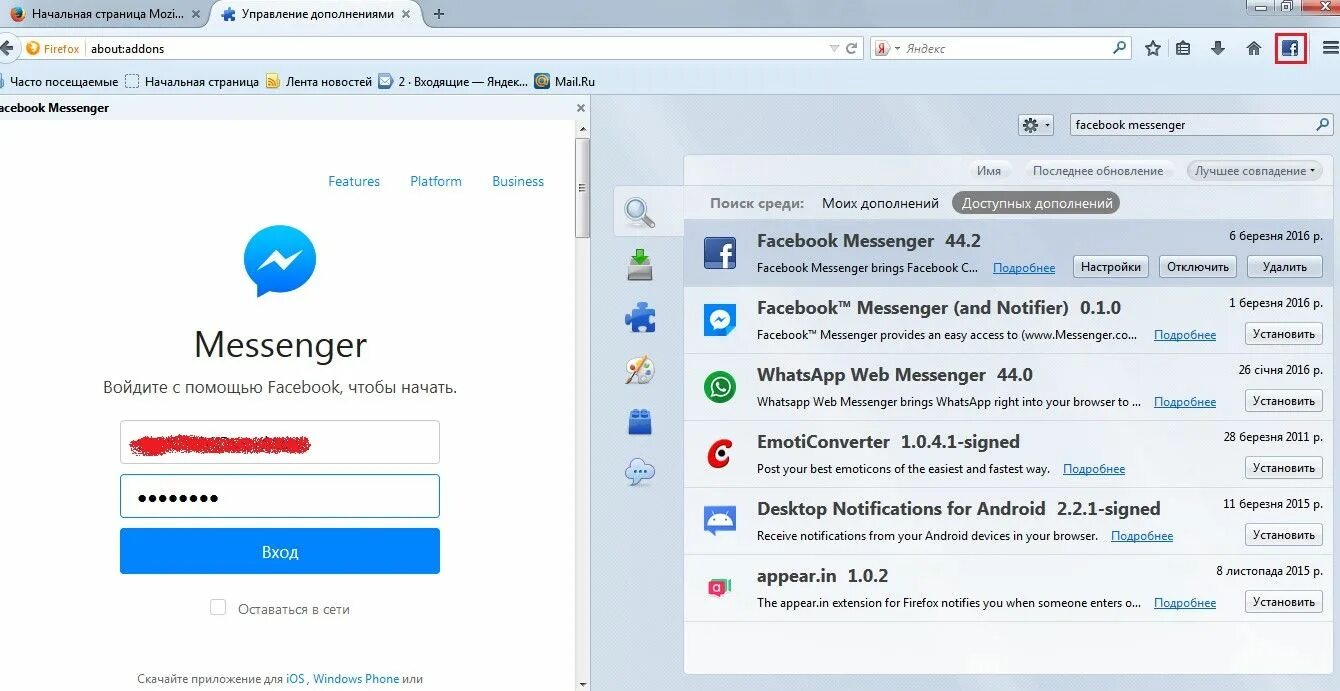
Task: Install the EmotiConverter add-on
Action: pos(1284,468)
